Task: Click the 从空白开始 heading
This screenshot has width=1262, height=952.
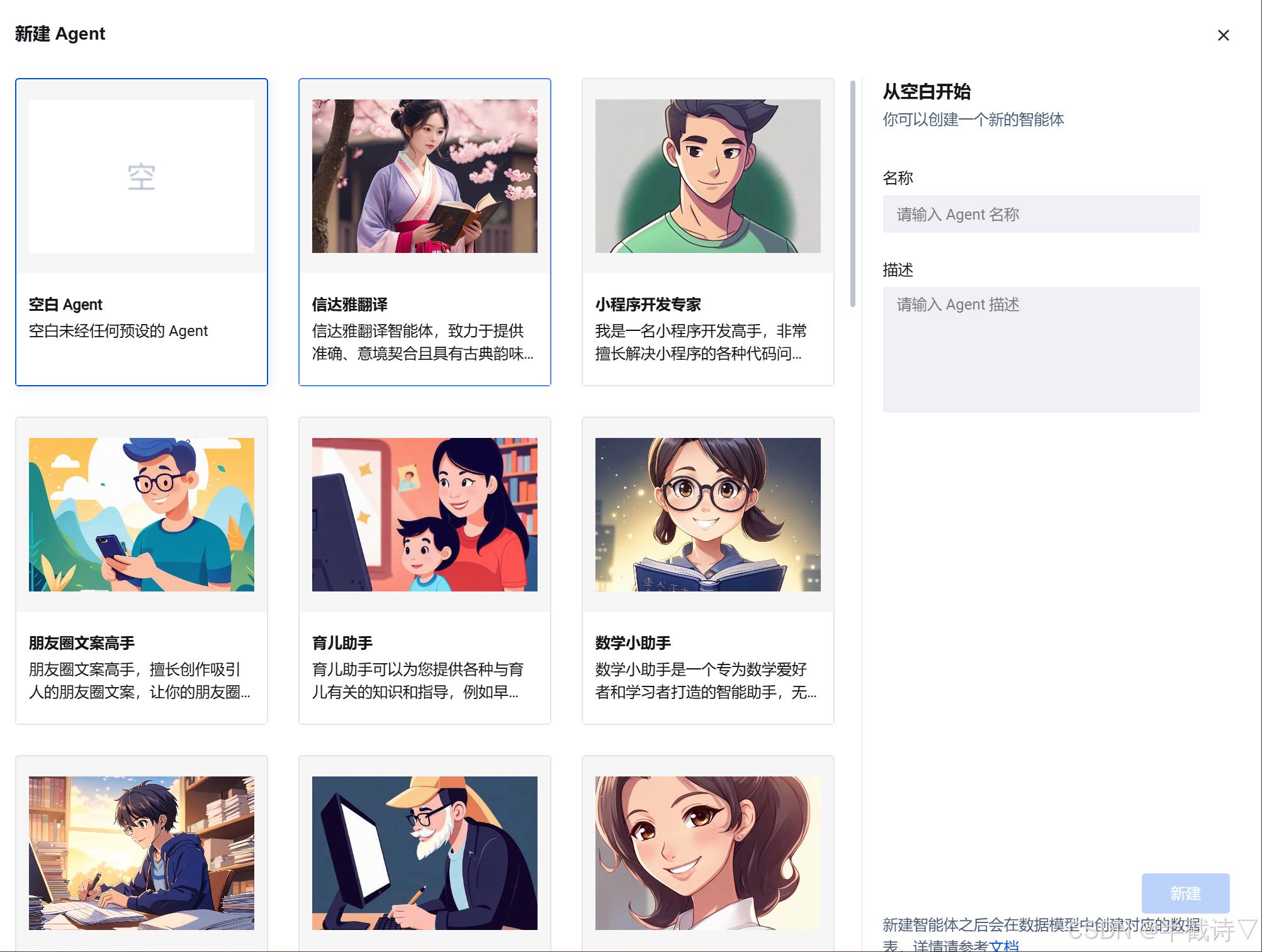Action: click(927, 92)
